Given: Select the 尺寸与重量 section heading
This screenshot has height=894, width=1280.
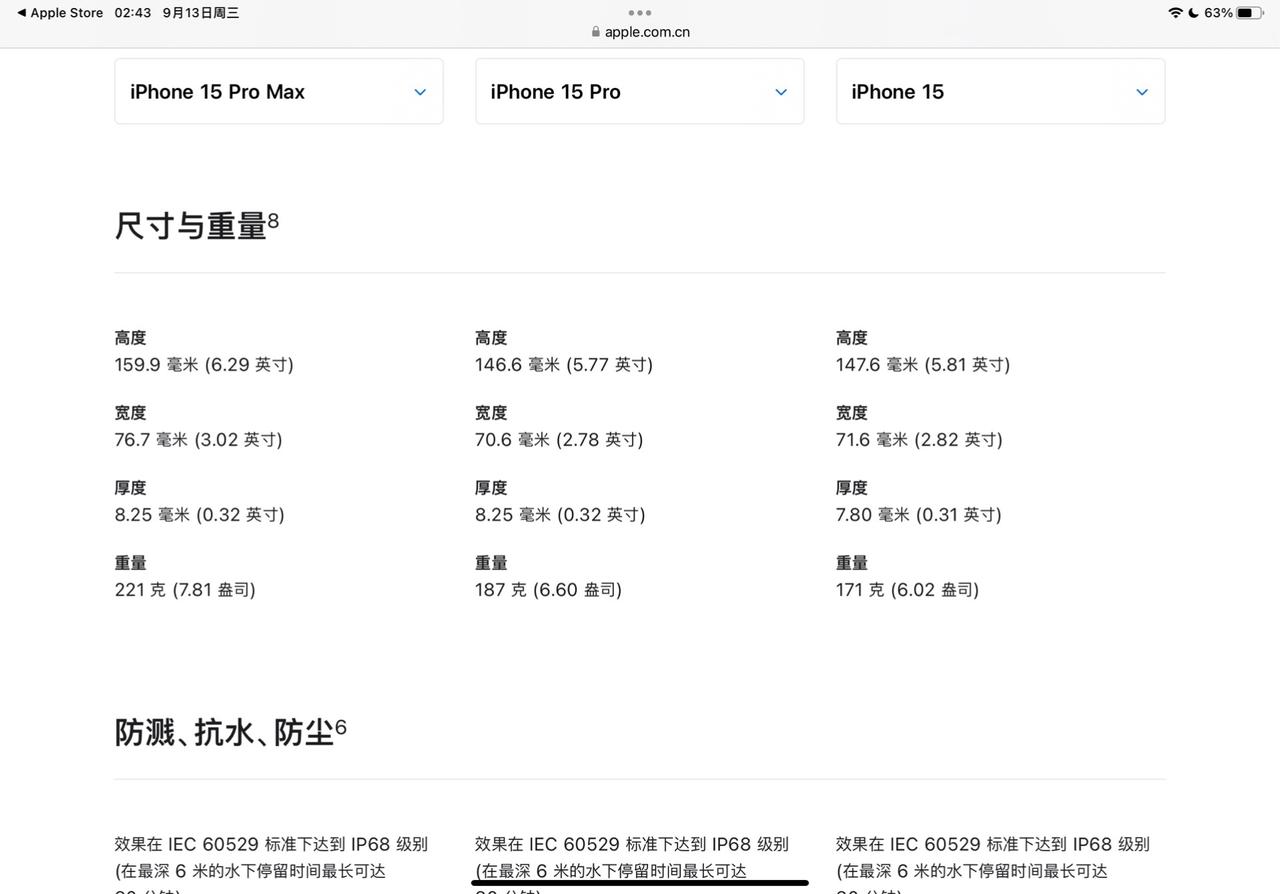Looking at the screenshot, I should (x=191, y=226).
